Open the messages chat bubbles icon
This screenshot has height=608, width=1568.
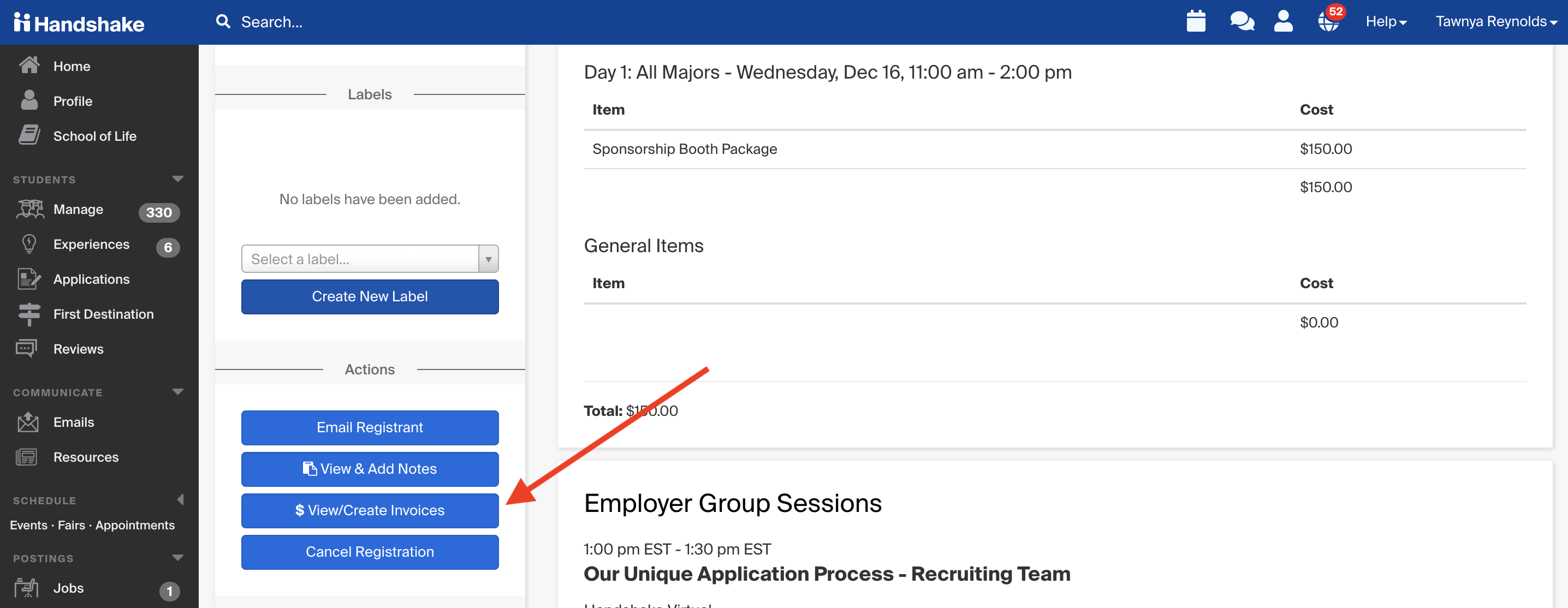pyautogui.click(x=1242, y=21)
